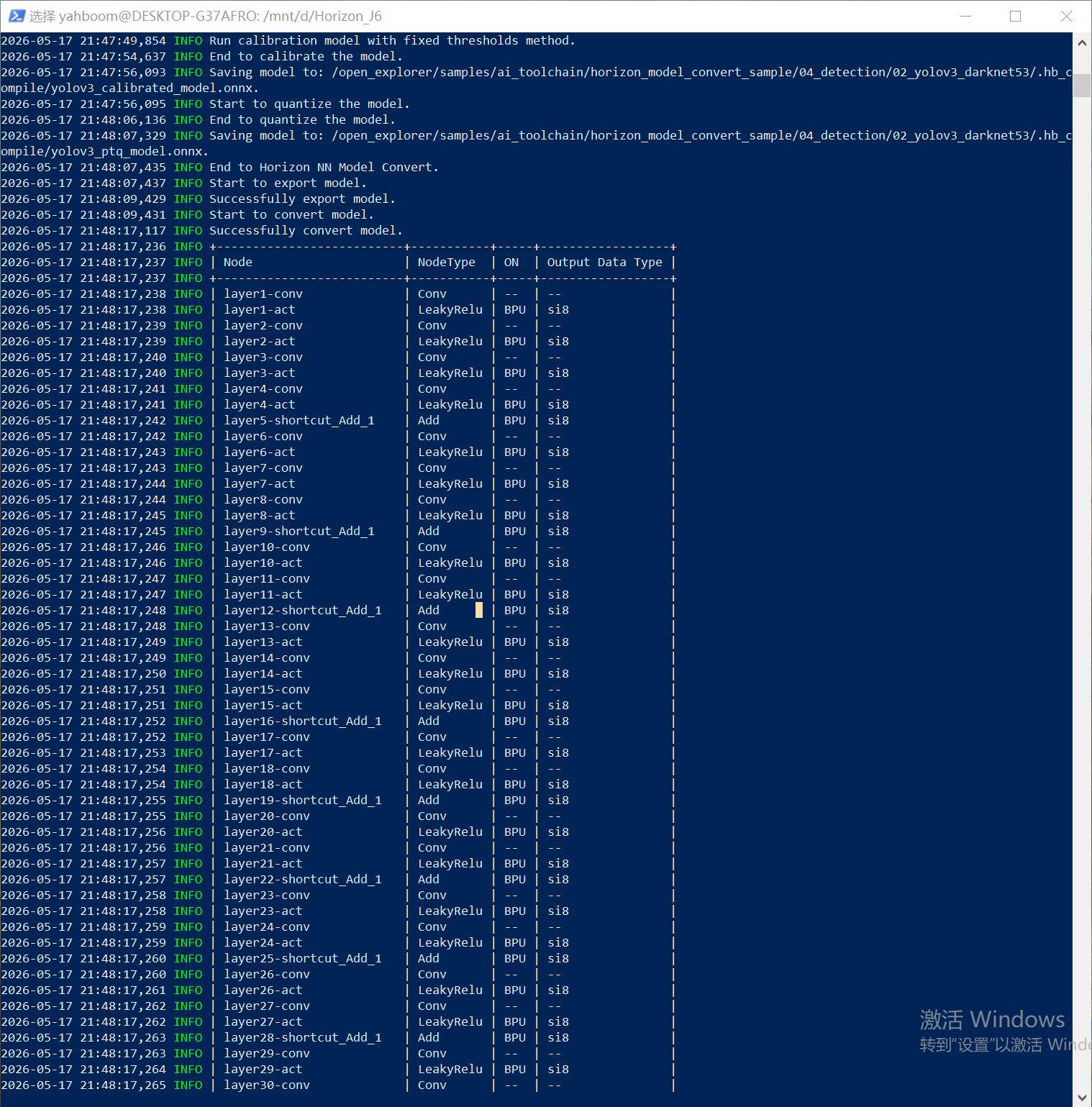Click the 'layer5-shortcut_Add_1' node name
The width and height of the screenshot is (1092, 1107).
click(299, 420)
